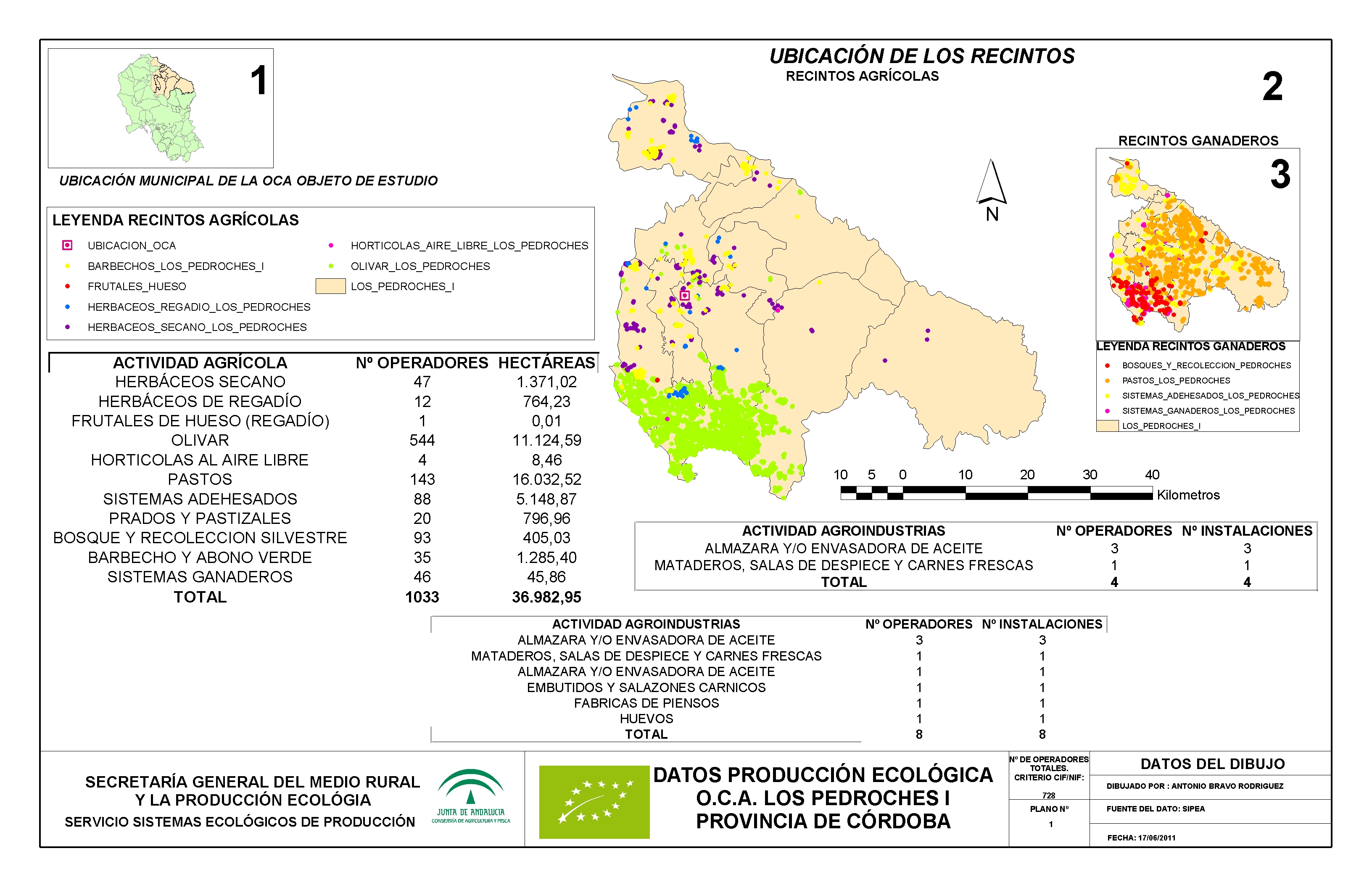Click the province overview map thumbnail
1372x888 pixels.
pyautogui.click(x=160, y=108)
